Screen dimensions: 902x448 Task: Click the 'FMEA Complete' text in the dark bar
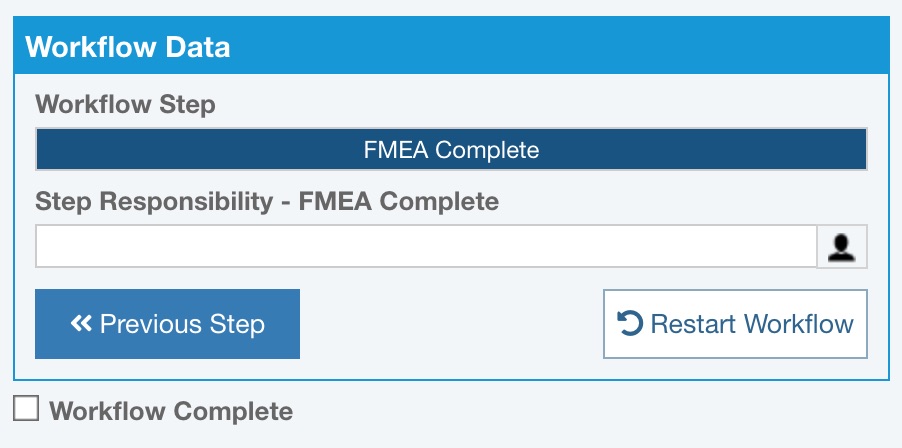451,150
